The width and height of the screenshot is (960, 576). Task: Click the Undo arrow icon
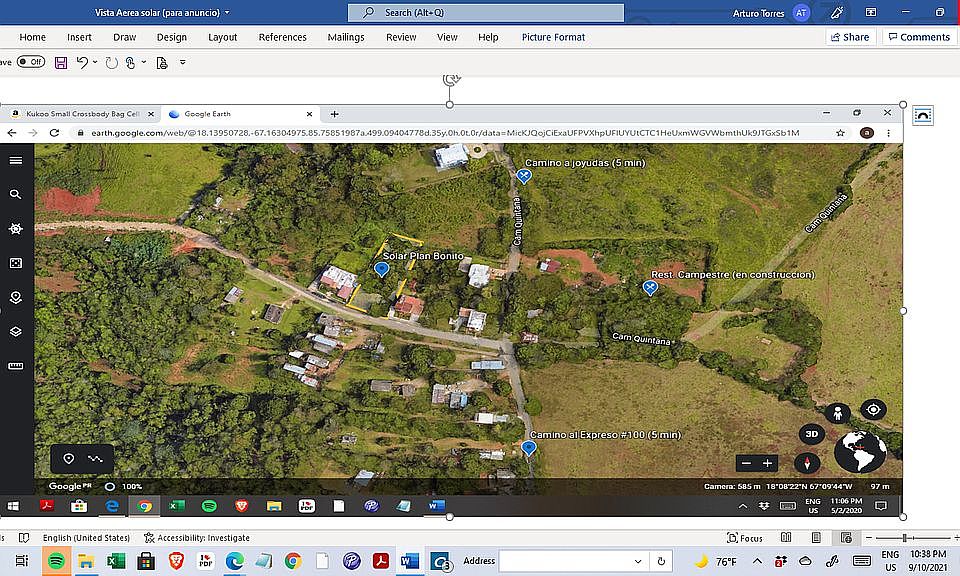82,62
